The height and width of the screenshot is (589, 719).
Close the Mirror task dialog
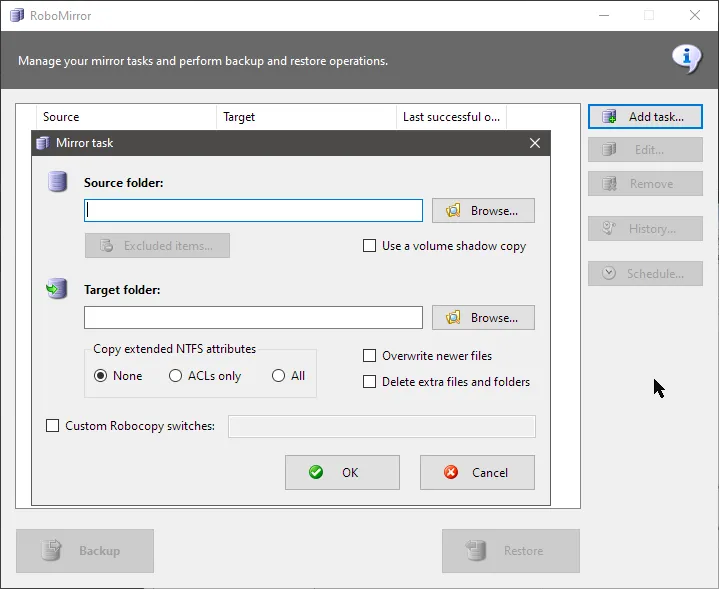coord(536,143)
